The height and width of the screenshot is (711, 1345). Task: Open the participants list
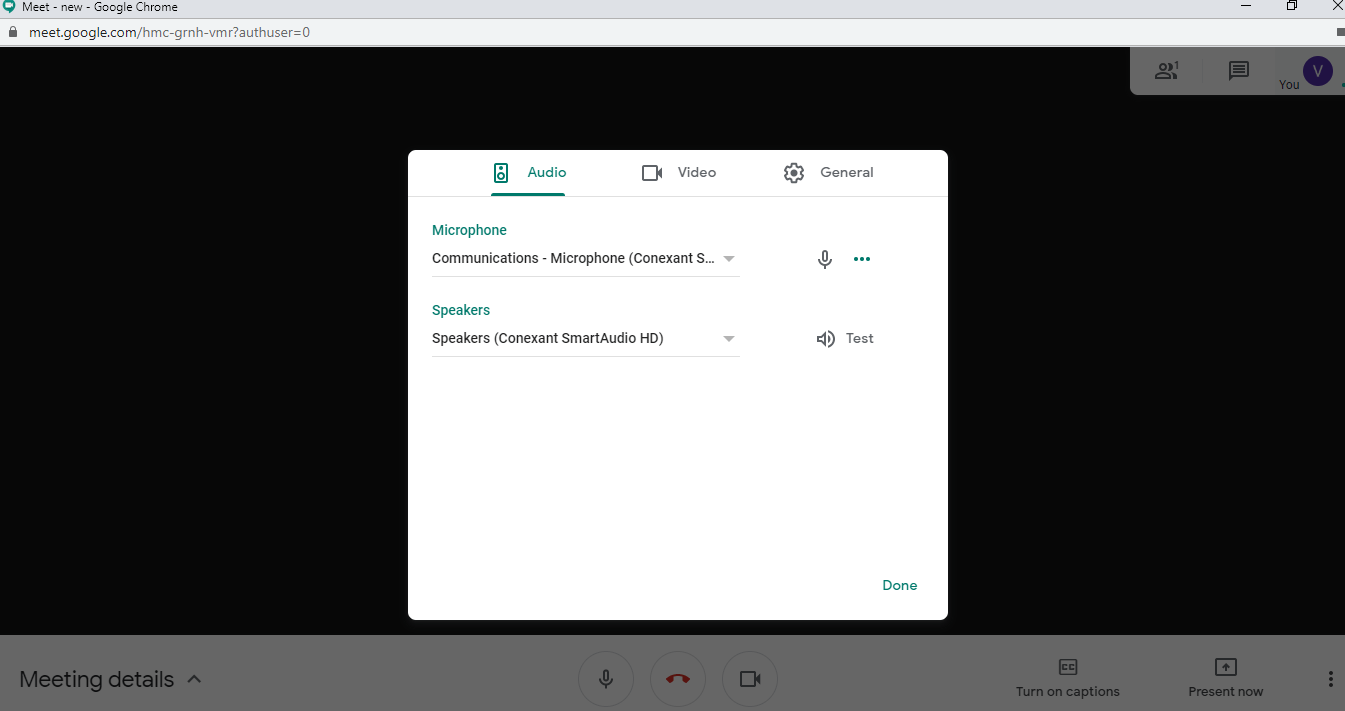pos(1166,70)
